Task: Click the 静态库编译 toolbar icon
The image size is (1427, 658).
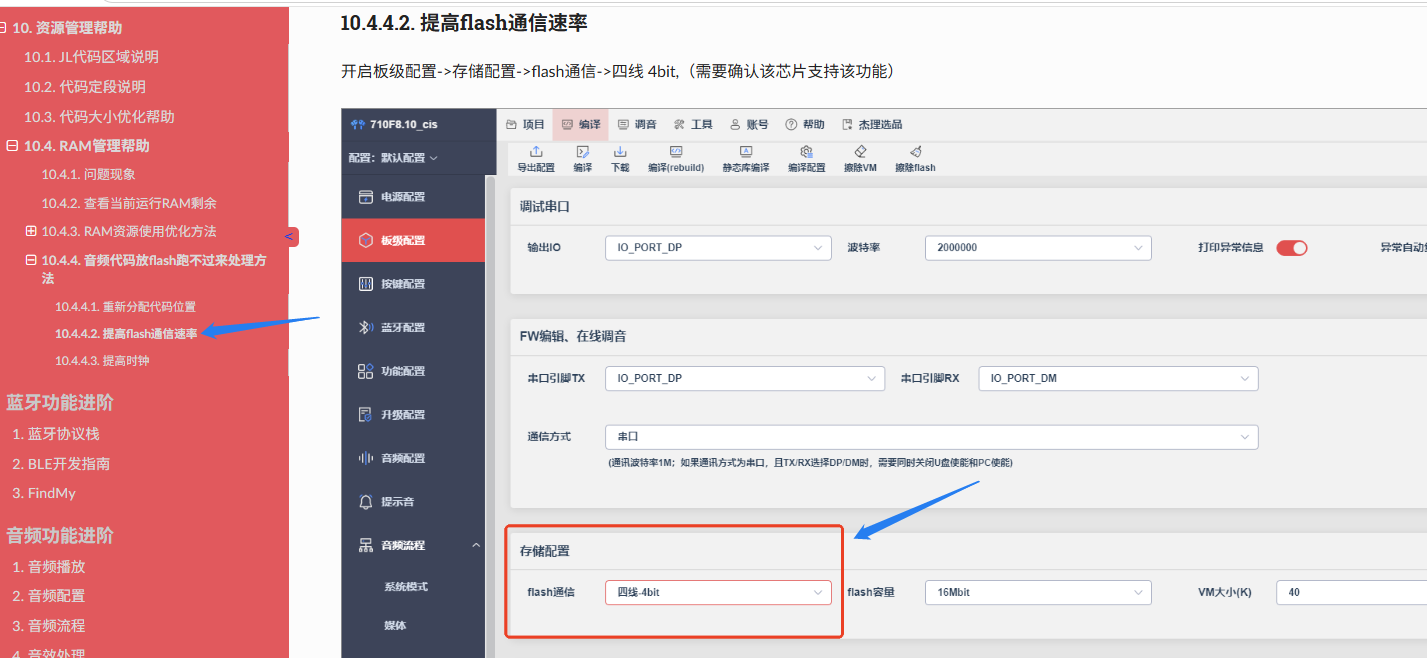Action: (x=746, y=152)
